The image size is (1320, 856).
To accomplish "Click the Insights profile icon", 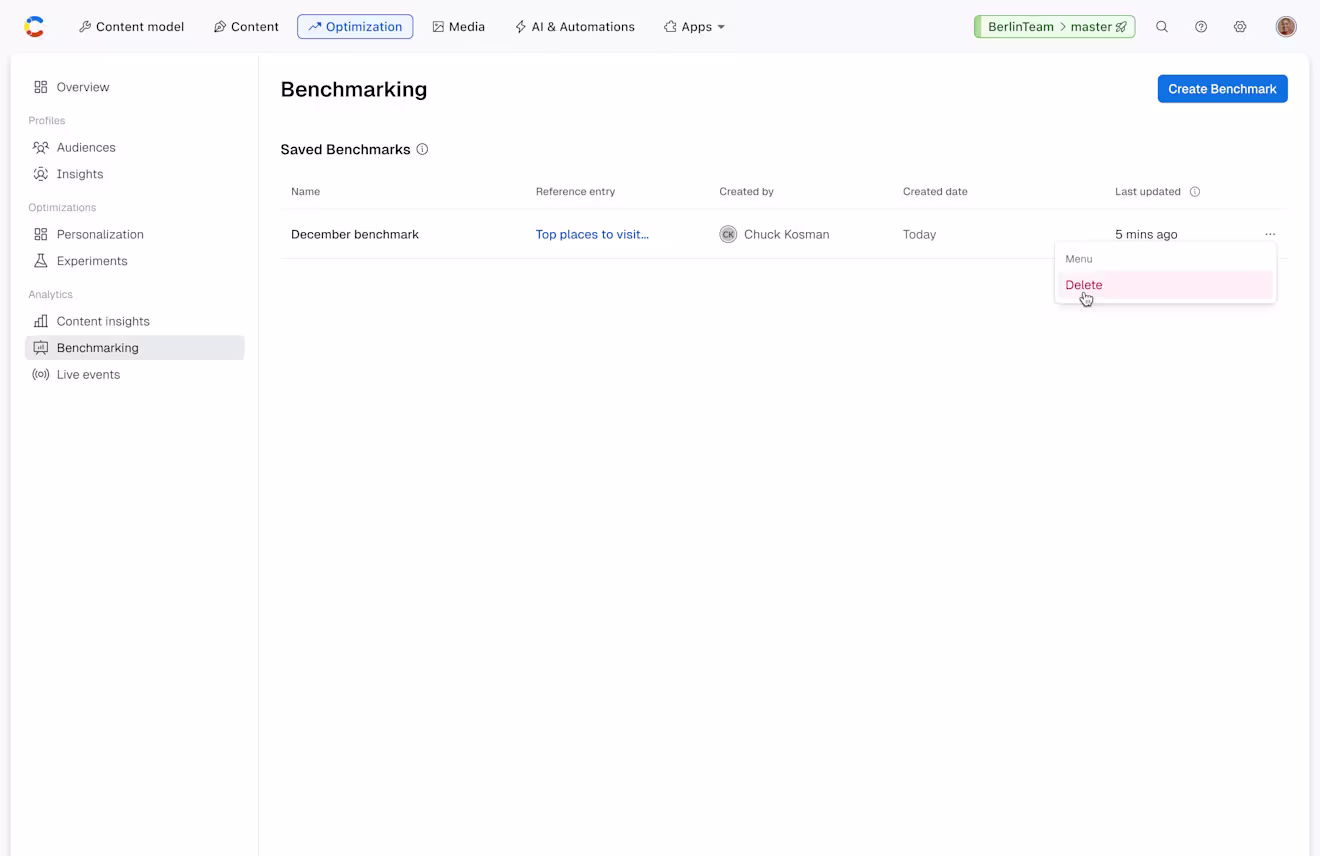I will click(x=41, y=174).
